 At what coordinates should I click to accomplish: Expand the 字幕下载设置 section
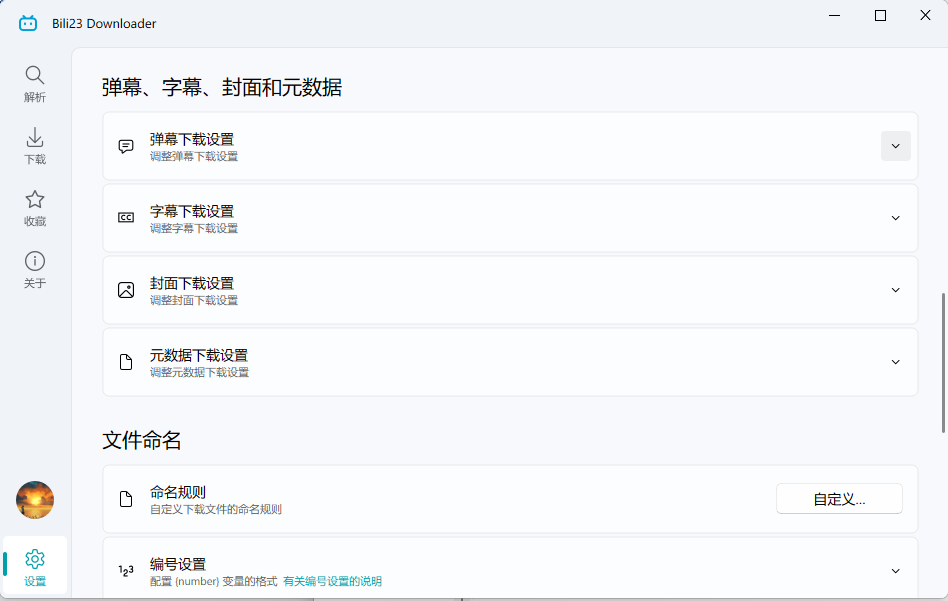click(895, 218)
